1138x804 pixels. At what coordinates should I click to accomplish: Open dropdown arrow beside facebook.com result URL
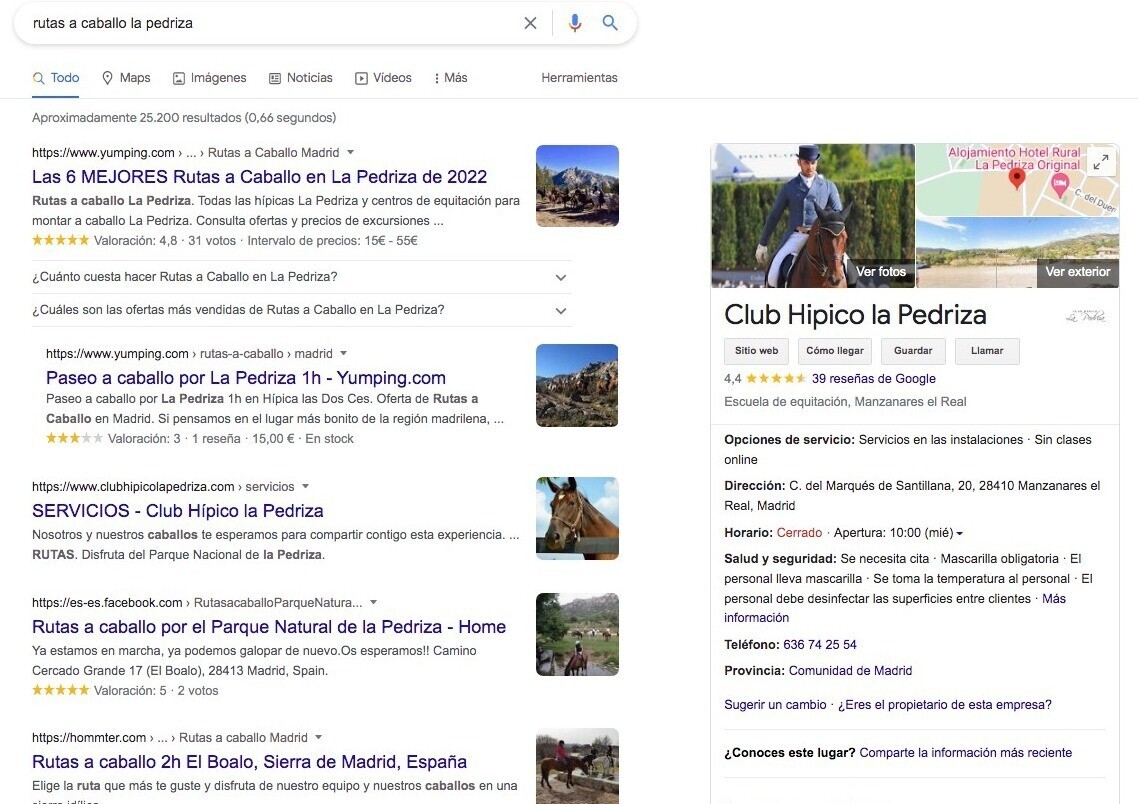pos(374,602)
